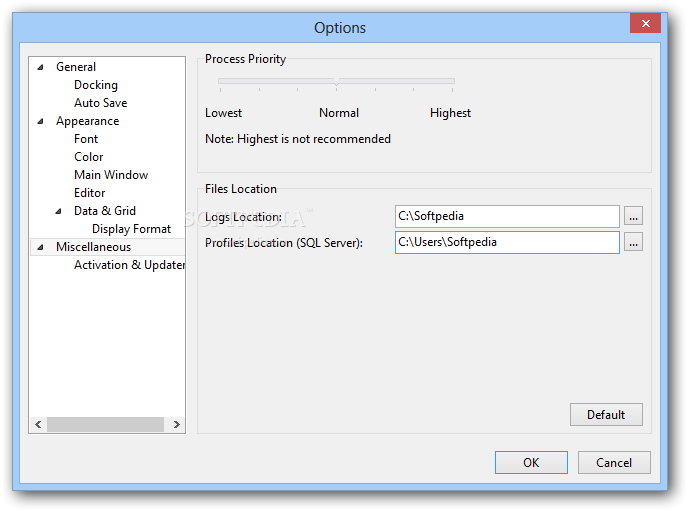This screenshot has width=688, height=511.
Task: Open the Font settings page
Action: tap(86, 139)
